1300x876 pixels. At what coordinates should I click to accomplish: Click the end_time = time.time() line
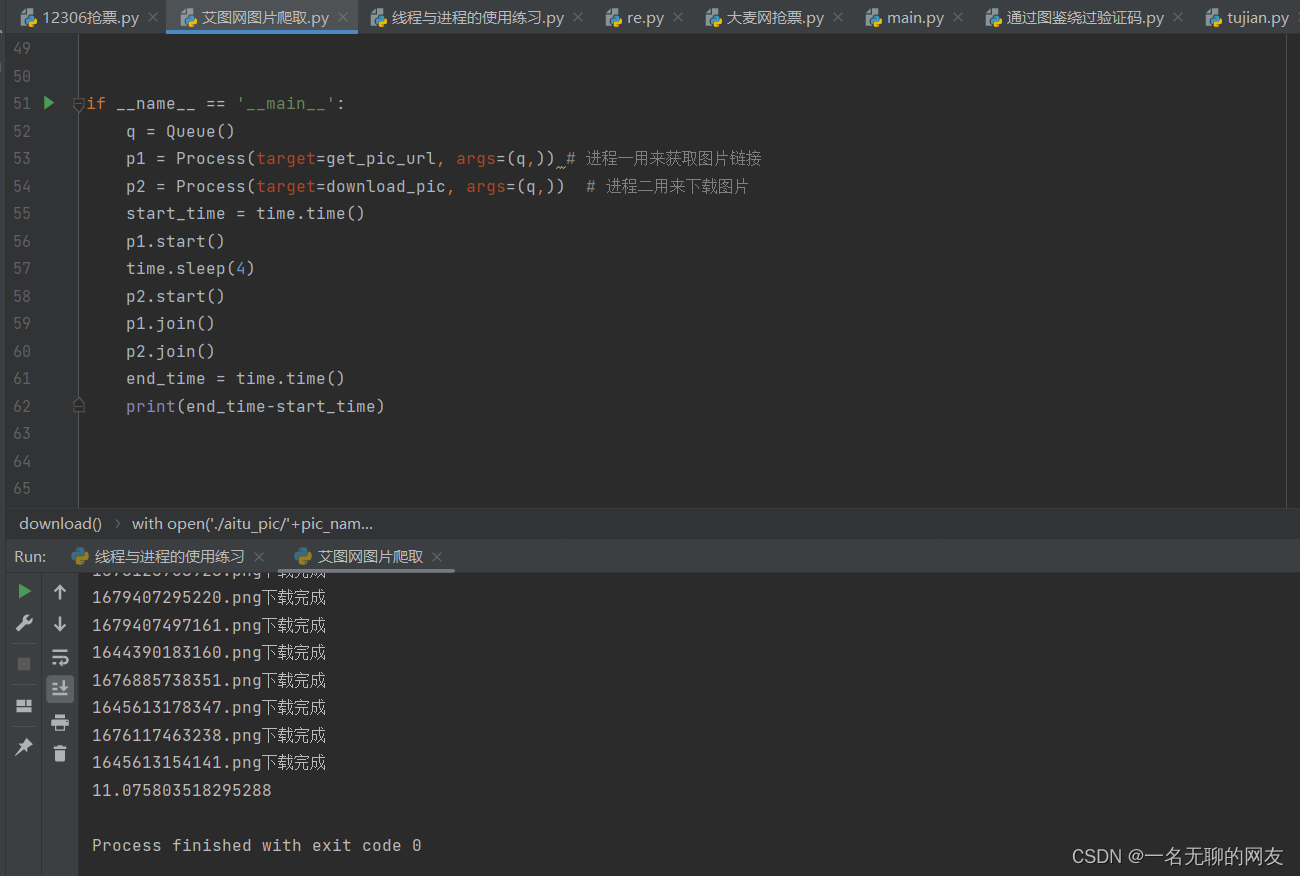(x=235, y=378)
